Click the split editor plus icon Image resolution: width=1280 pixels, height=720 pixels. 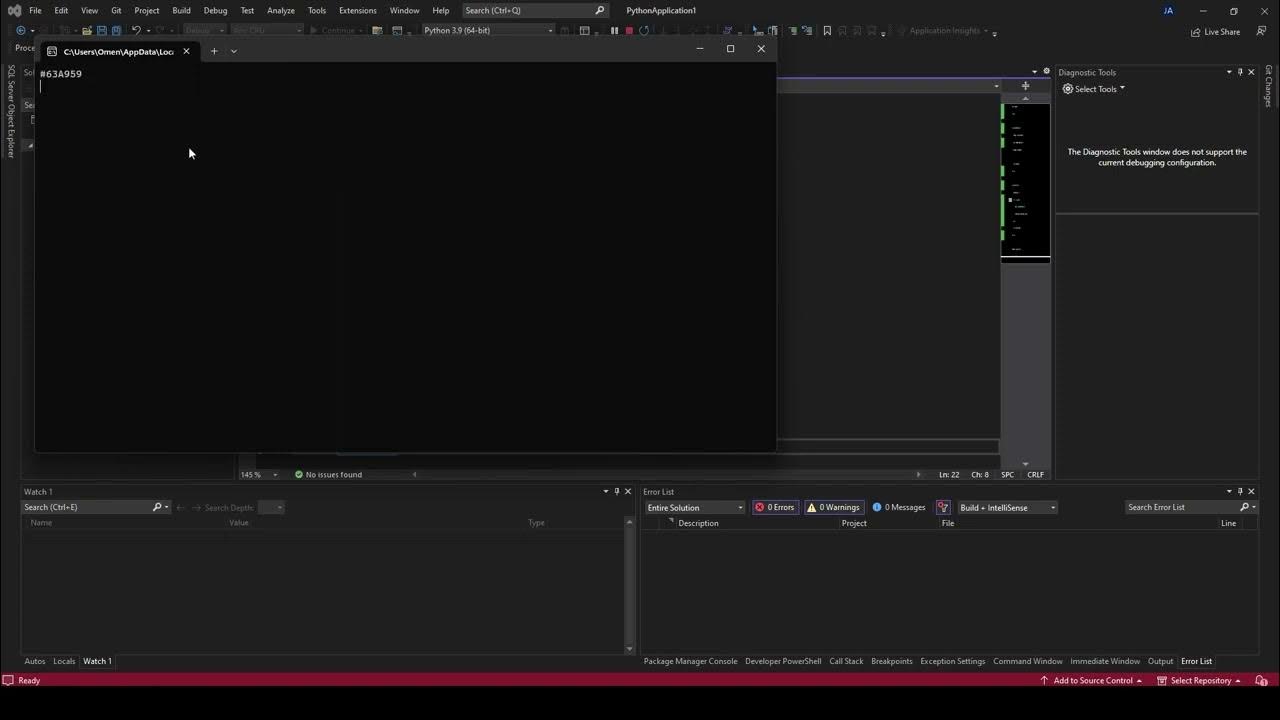pos(1025,85)
